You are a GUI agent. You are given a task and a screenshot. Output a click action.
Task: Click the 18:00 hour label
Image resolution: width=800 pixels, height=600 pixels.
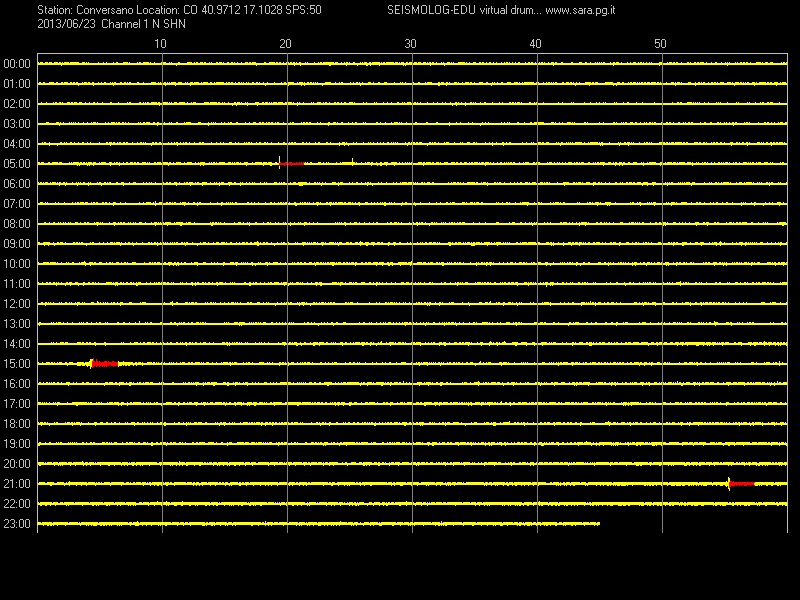[x=17, y=424]
